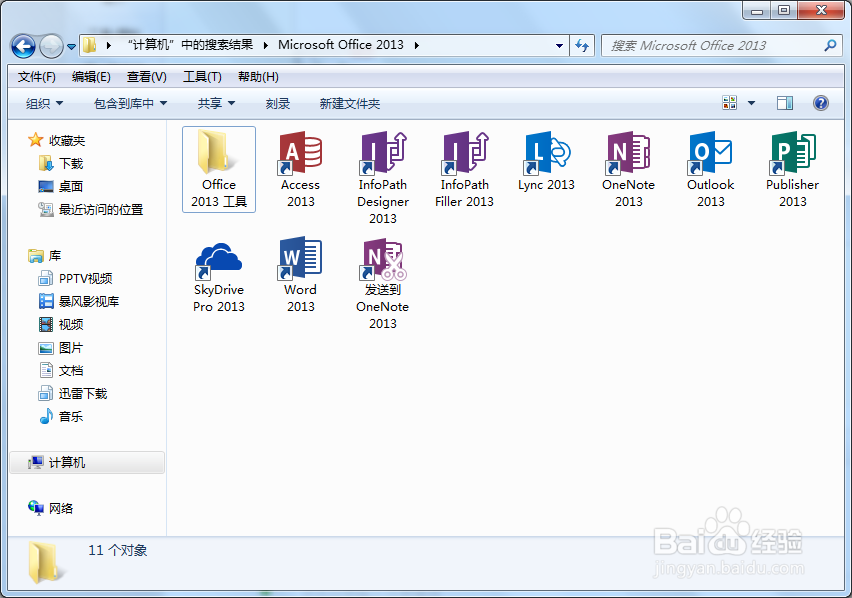This screenshot has width=852, height=598.
Task: Minimize the Explorer window
Action: tap(757, 10)
